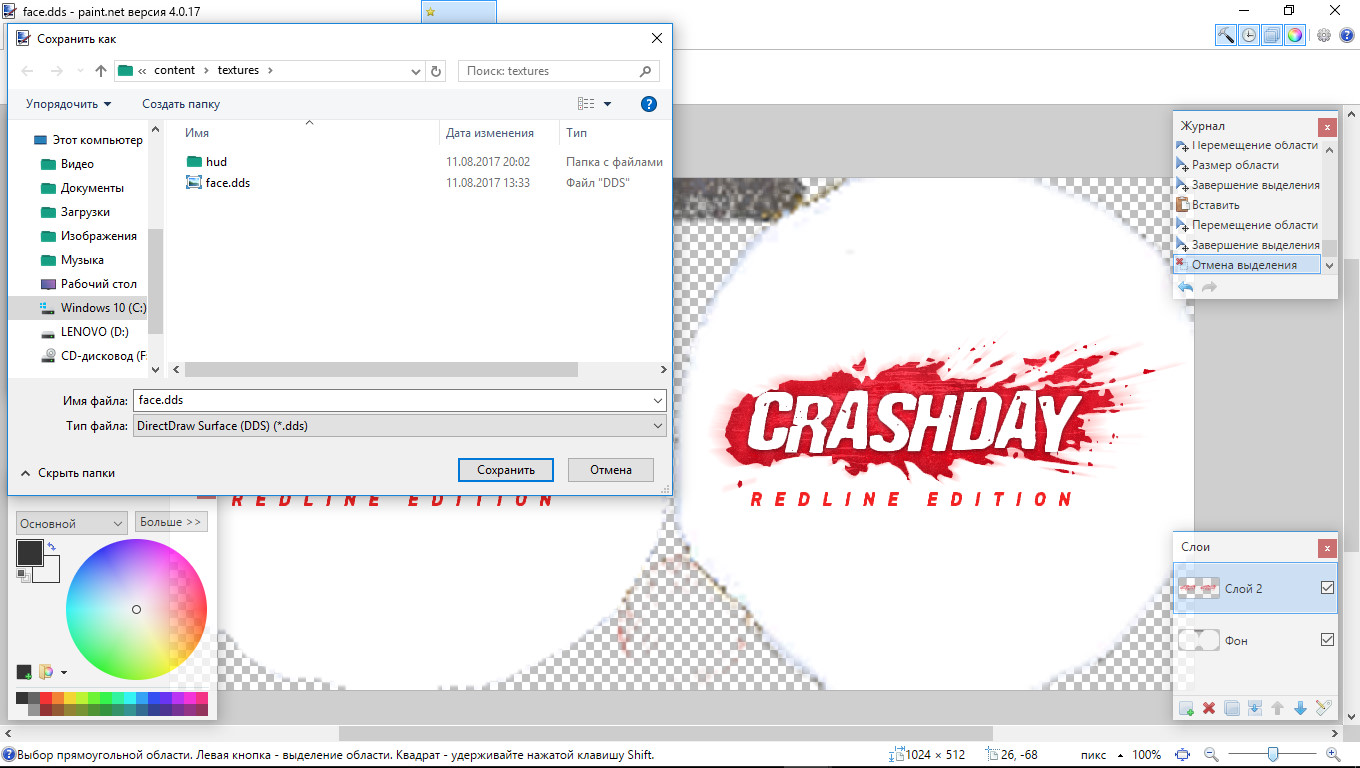Toggle the Colors window wheel icon
Viewport: 1360px width, 768px height.
click(1295, 35)
